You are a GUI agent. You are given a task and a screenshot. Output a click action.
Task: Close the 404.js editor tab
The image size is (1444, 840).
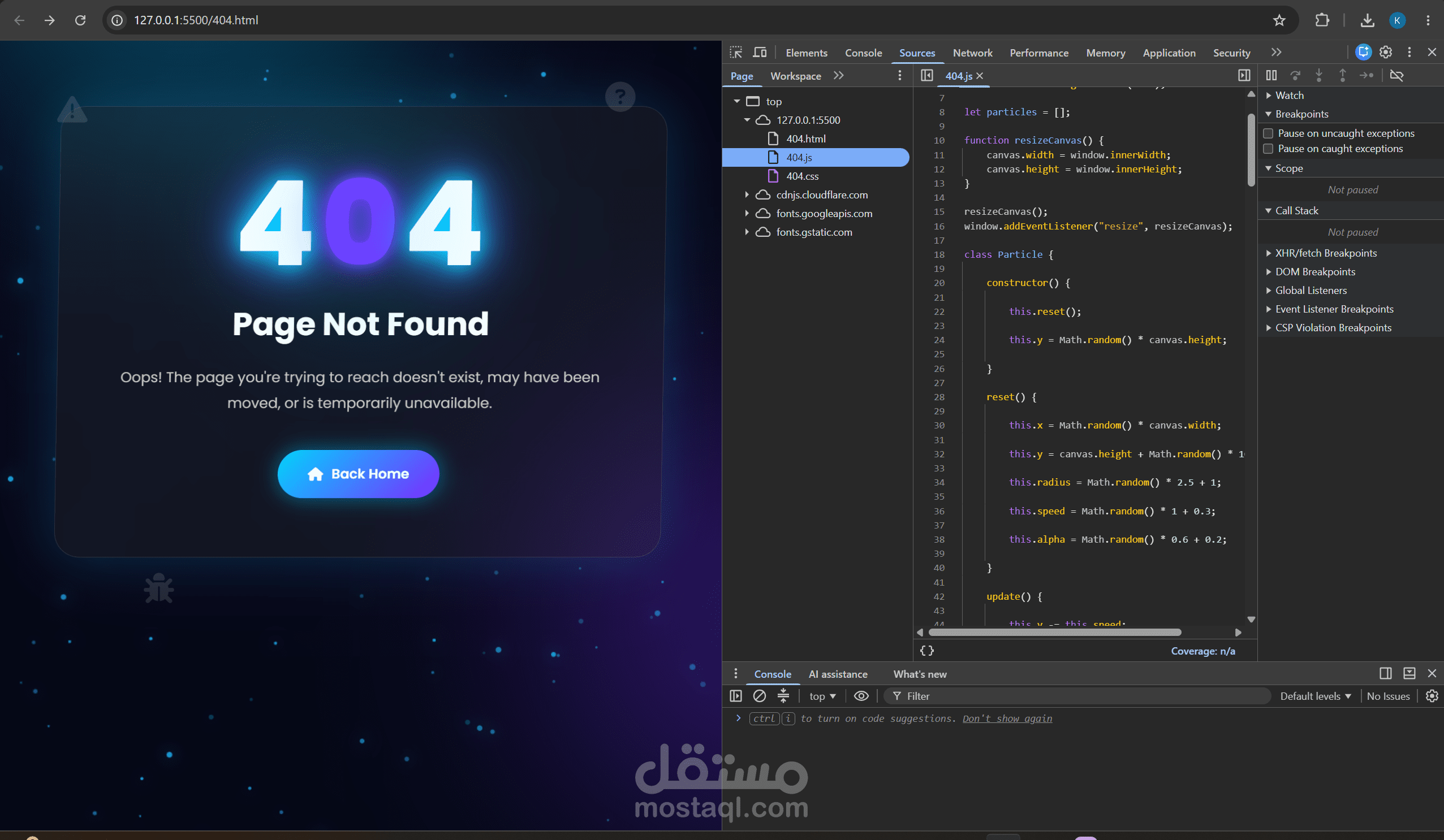pos(980,76)
